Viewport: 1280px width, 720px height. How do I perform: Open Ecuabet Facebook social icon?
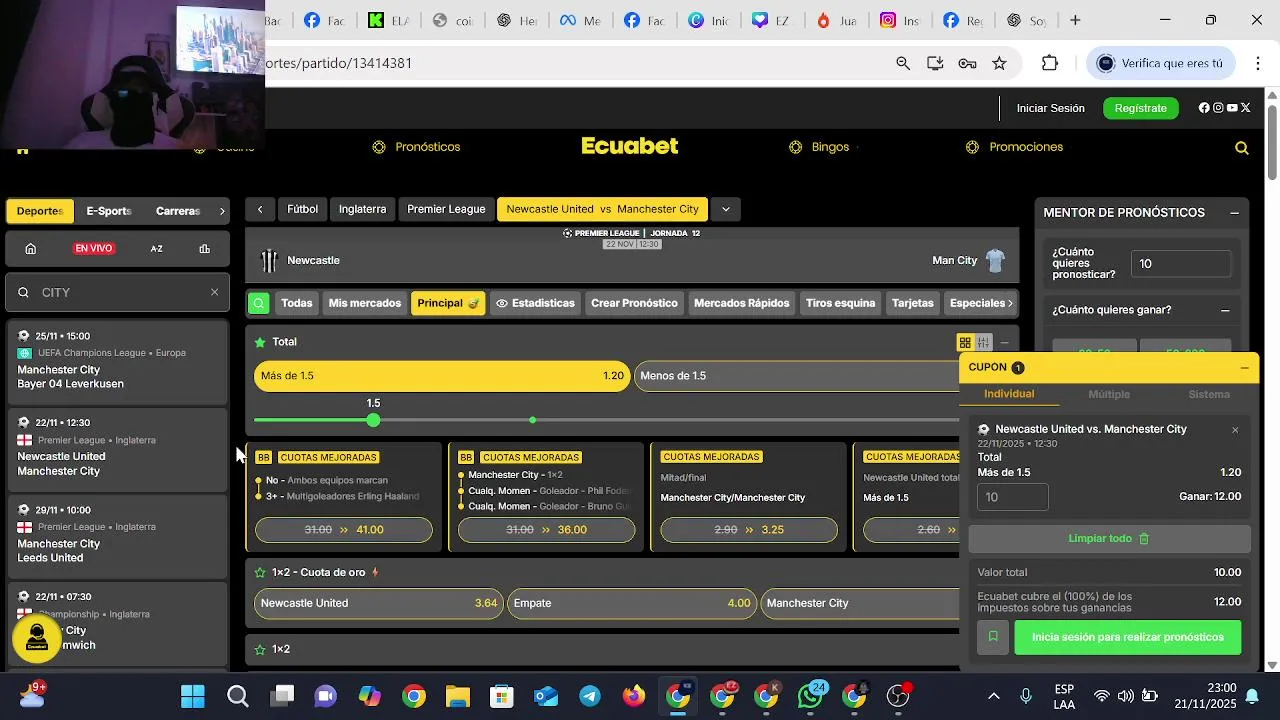click(x=1204, y=108)
